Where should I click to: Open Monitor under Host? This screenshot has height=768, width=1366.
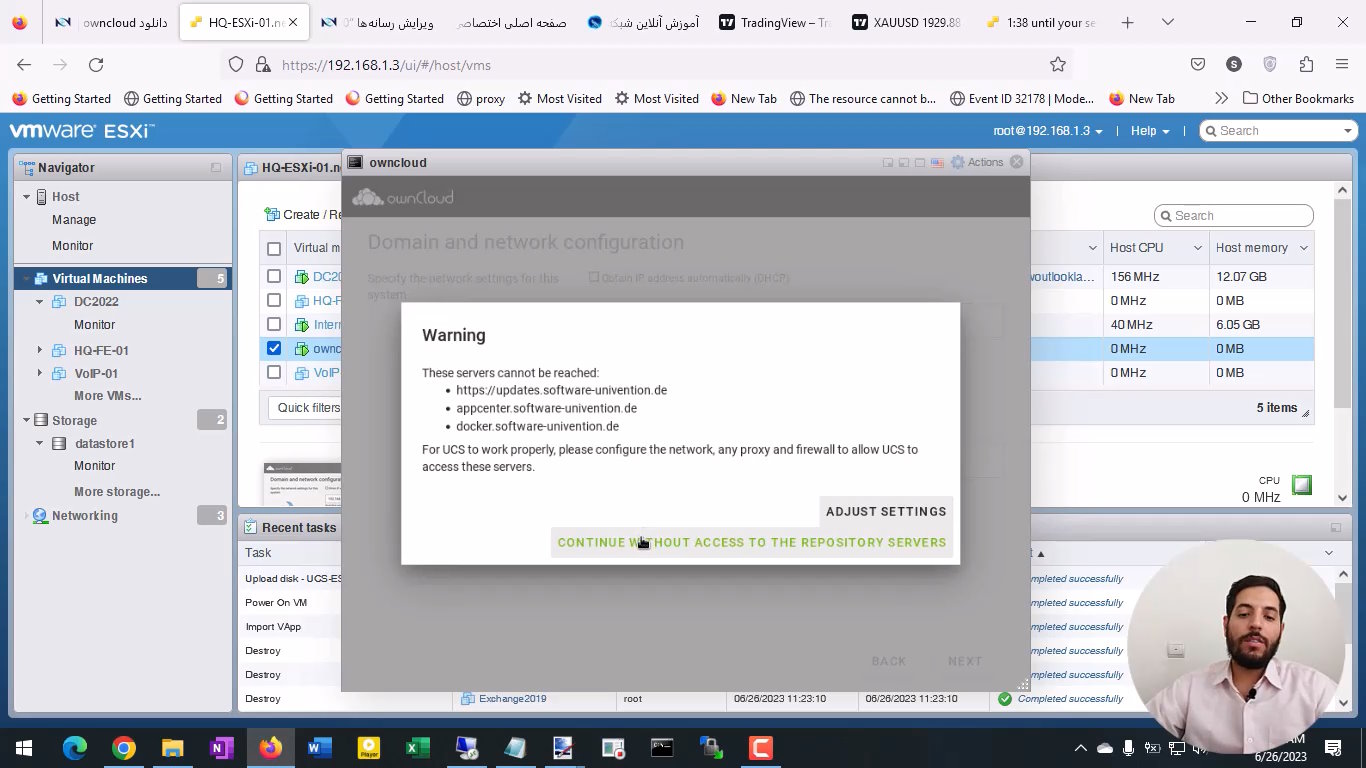tap(72, 245)
